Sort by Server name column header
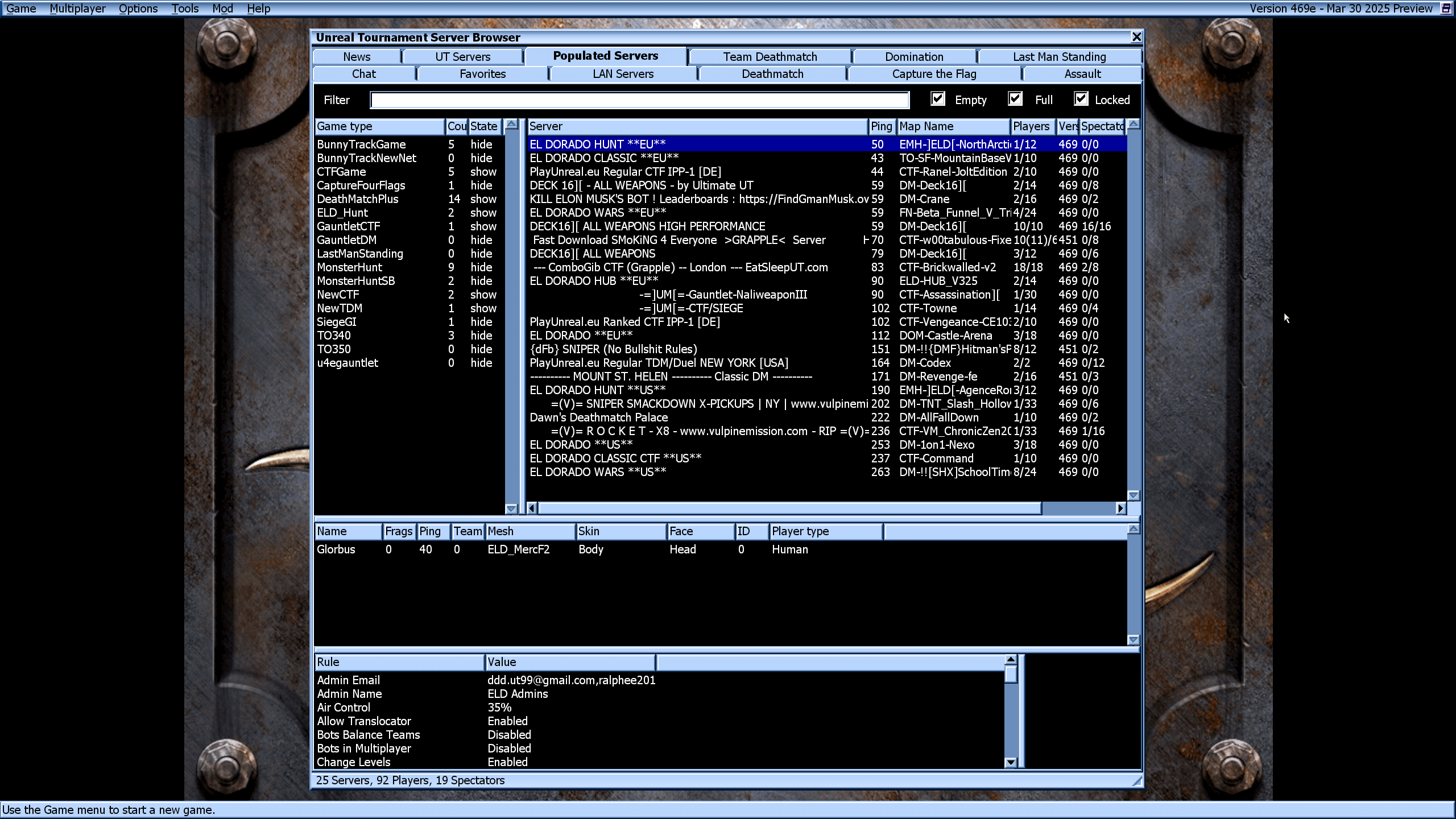 pyautogui.click(x=697, y=126)
